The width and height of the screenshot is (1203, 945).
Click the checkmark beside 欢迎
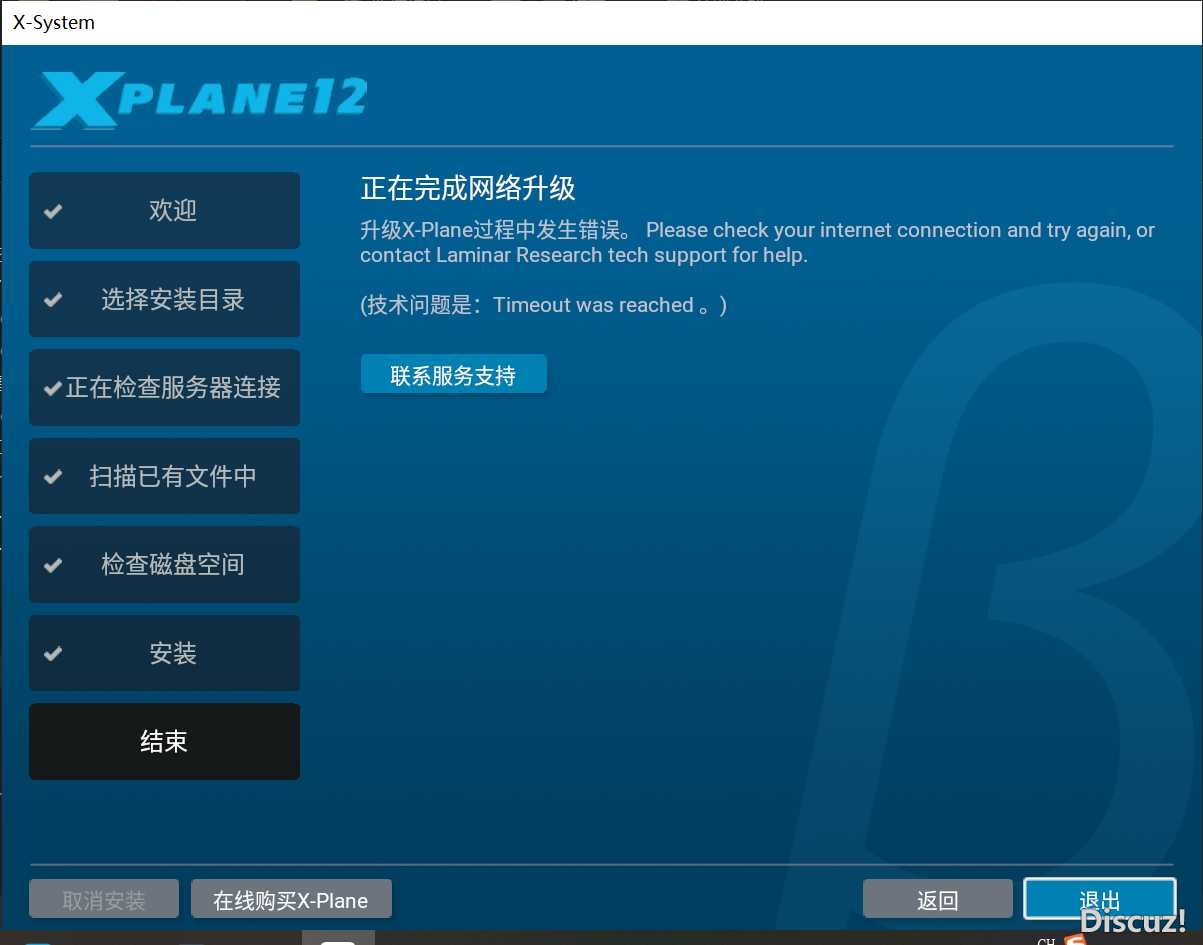coord(53,211)
